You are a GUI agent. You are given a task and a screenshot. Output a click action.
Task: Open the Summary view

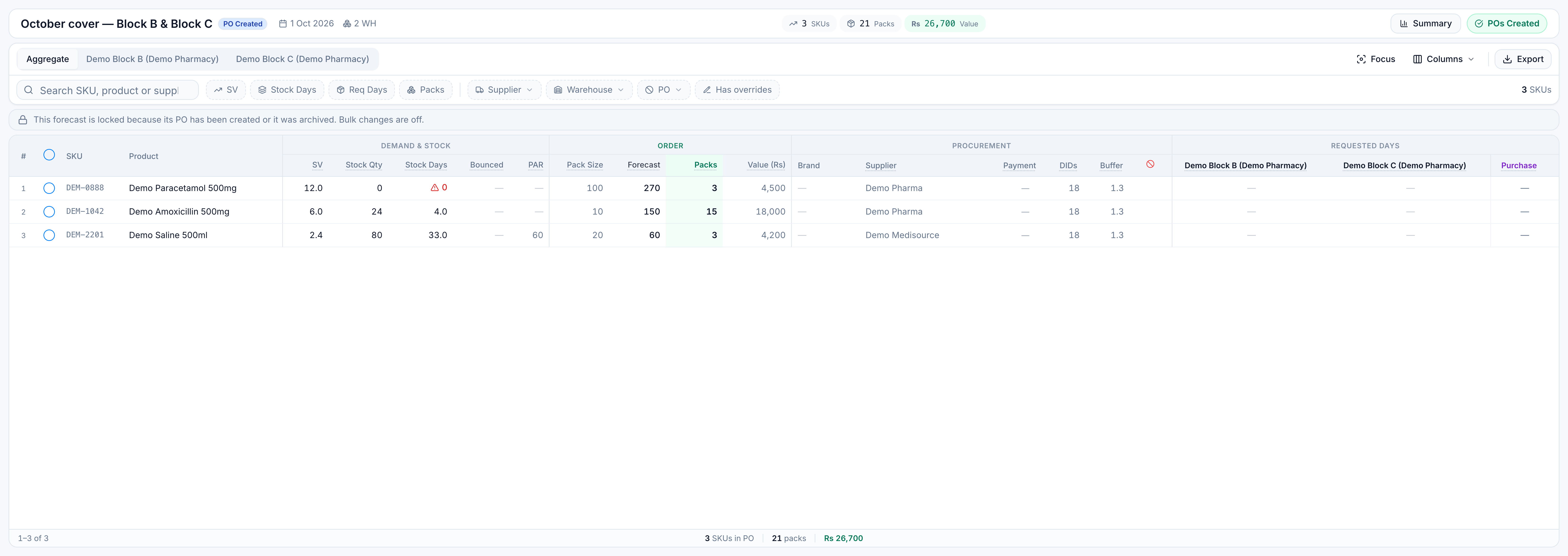coord(1425,24)
